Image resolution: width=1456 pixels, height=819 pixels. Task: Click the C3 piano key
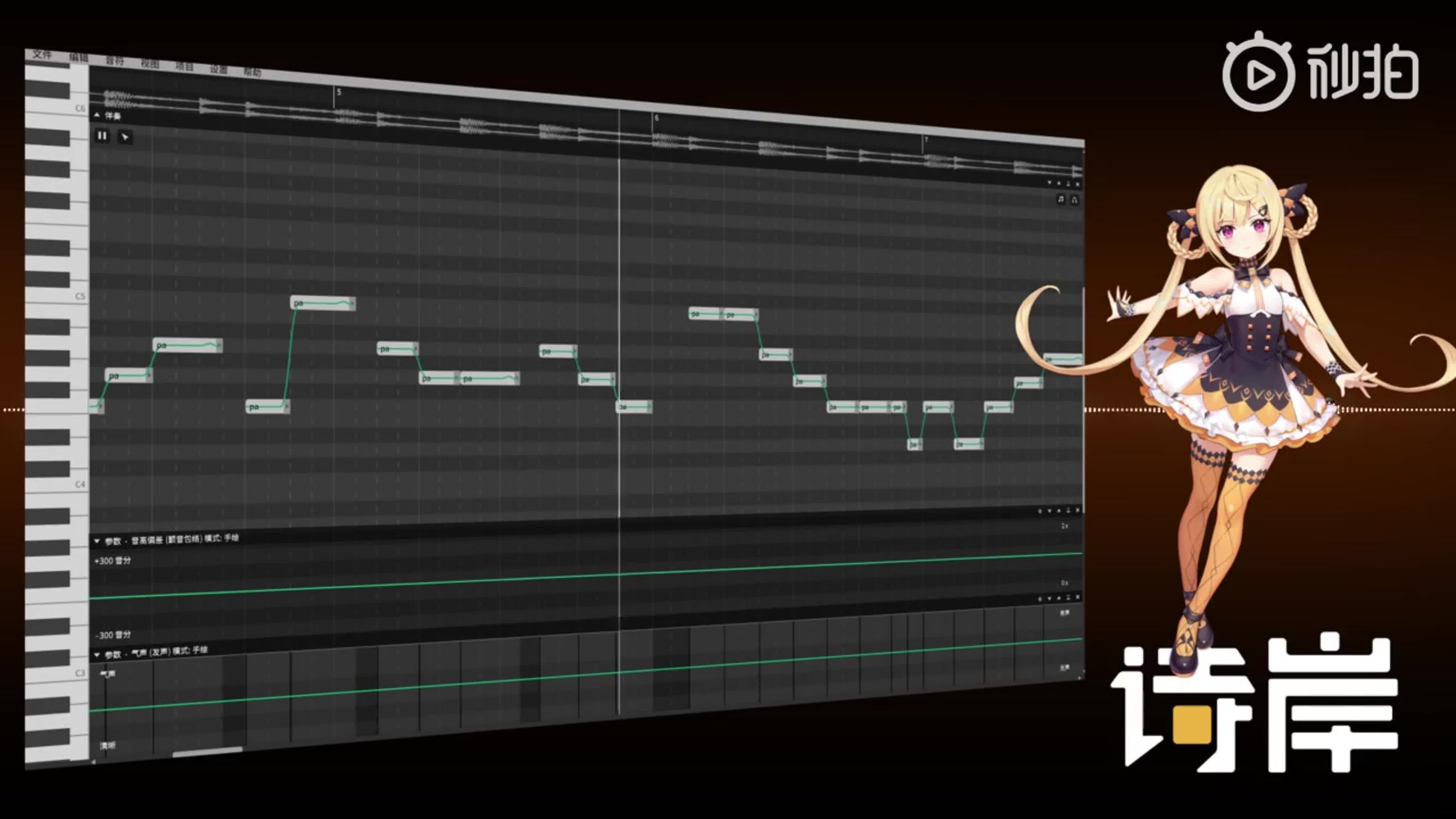57,673
